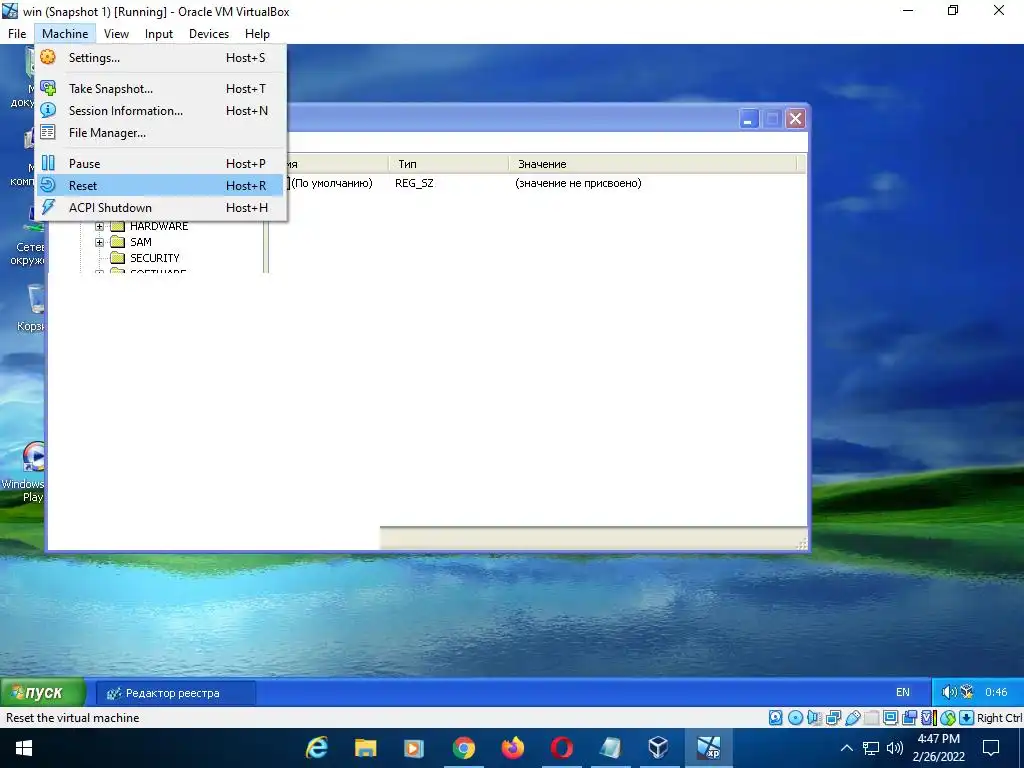The height and width of the screenshot is (768, 1024).
Task: Click the audio status icon in VirtualBox
Action: coord(814,718)
